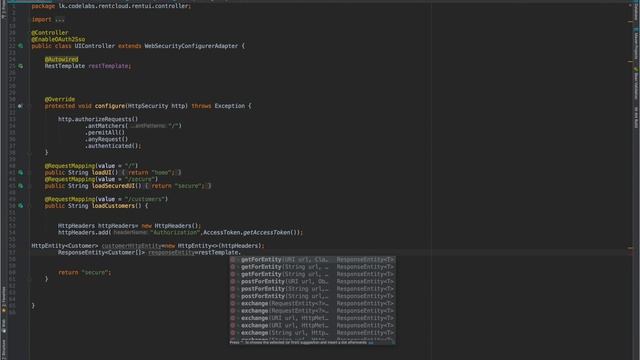640x360 pixels.
Task: Click the .permitAll() call
Action: point(105,133)
